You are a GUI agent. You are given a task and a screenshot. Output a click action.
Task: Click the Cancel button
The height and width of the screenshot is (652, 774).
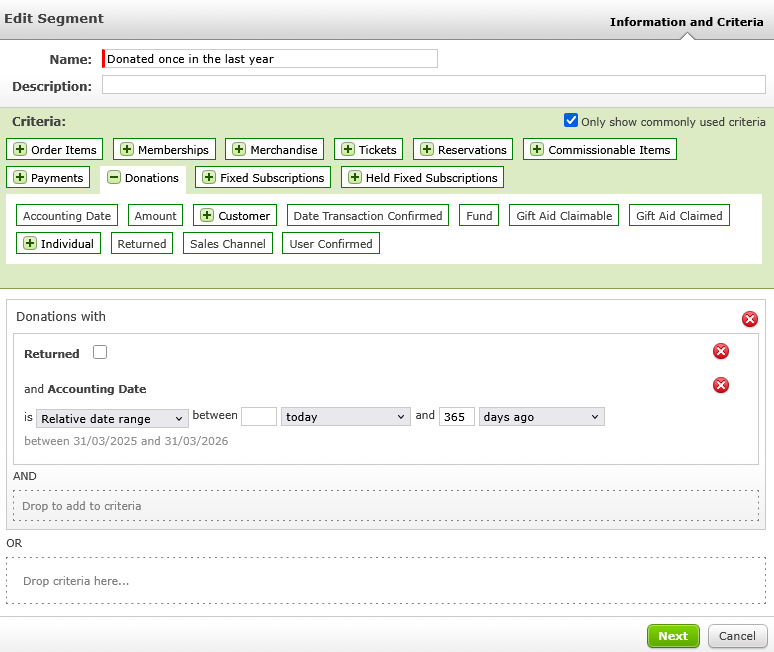coord(737,636)
